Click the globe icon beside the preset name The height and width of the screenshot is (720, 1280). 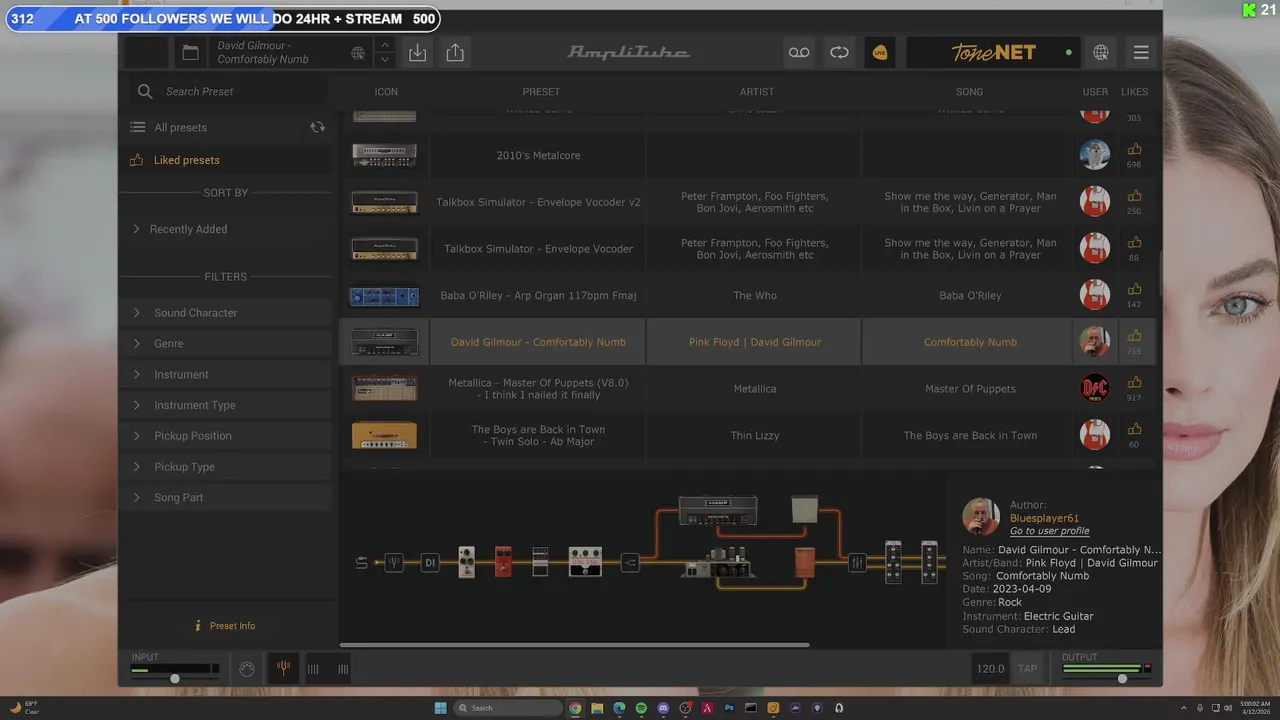pos(358,53)
